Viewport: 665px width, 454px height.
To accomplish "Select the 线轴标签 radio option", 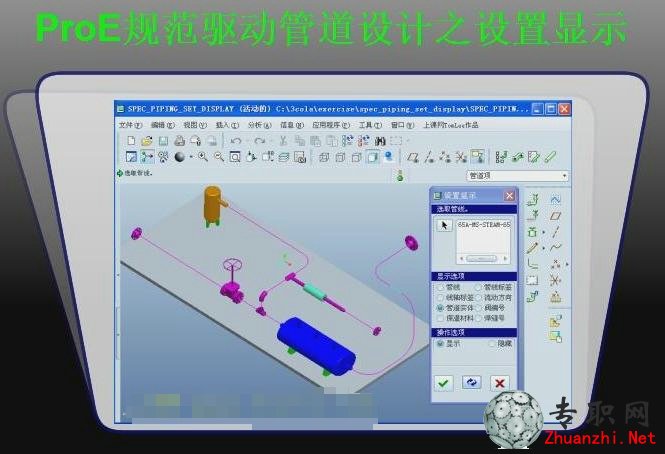I will point(440,297).
